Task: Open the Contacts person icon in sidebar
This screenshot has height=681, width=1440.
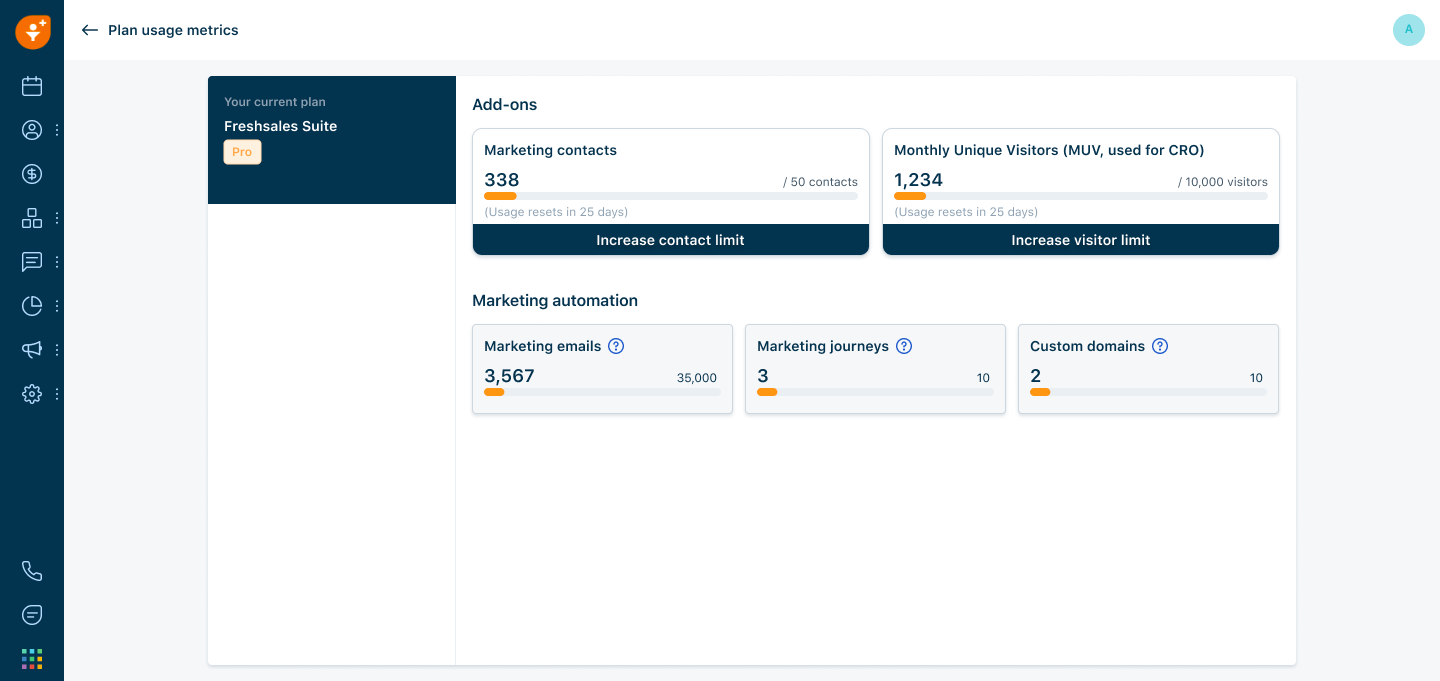Action: pos(32,130)
